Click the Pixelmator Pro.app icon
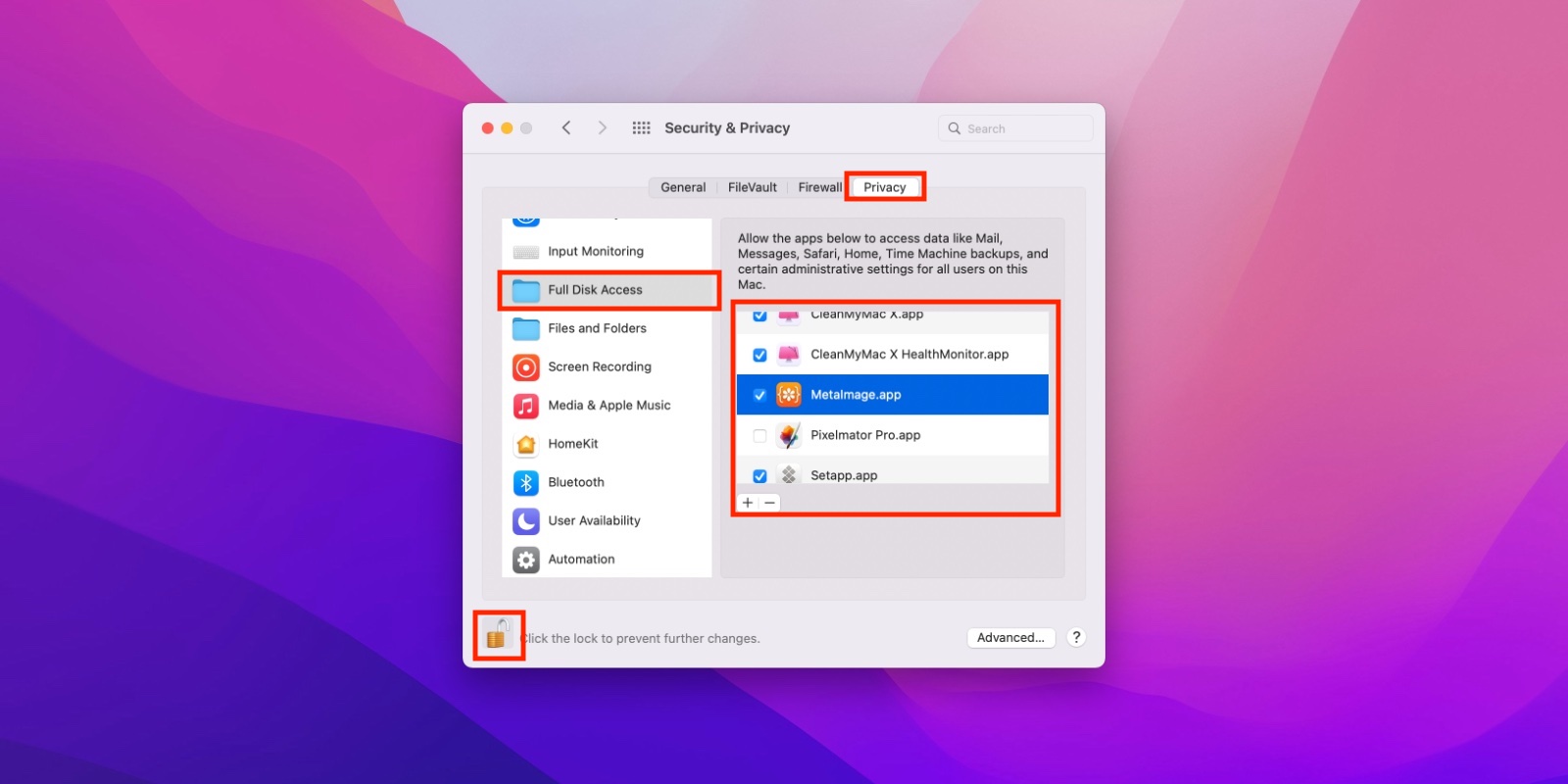The width and height of the screenshot is (1568, 784). [x=789, y=435]
